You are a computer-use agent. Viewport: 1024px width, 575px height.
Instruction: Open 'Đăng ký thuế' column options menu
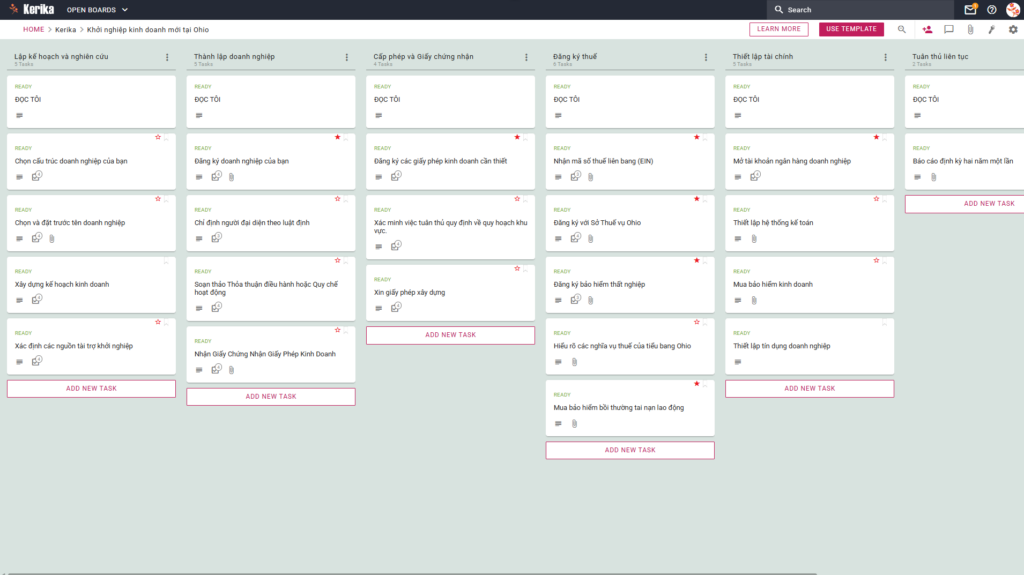pos(706,58)
